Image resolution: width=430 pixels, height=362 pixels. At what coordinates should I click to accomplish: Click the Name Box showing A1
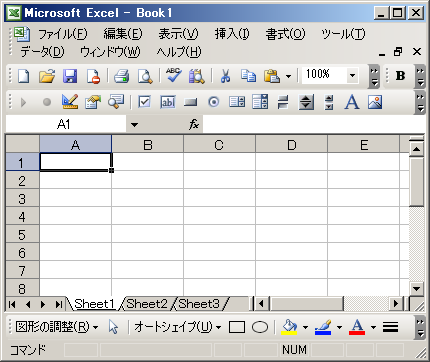click(66, 124)
